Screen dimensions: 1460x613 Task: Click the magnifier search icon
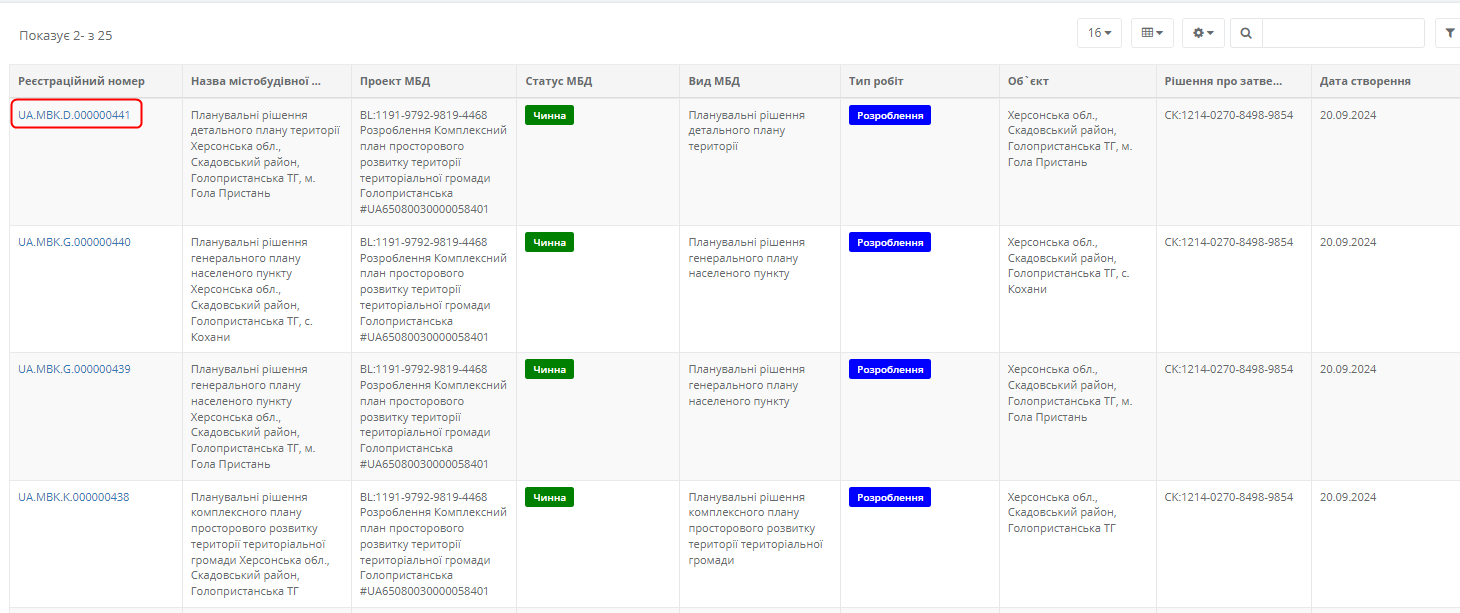[1246, 33]
